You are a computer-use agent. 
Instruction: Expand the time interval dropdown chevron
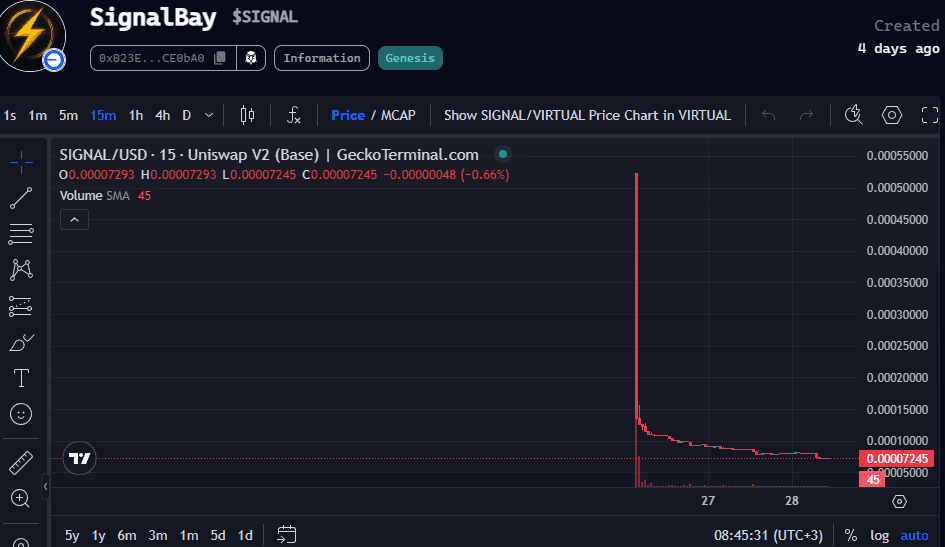coord(209,115)
